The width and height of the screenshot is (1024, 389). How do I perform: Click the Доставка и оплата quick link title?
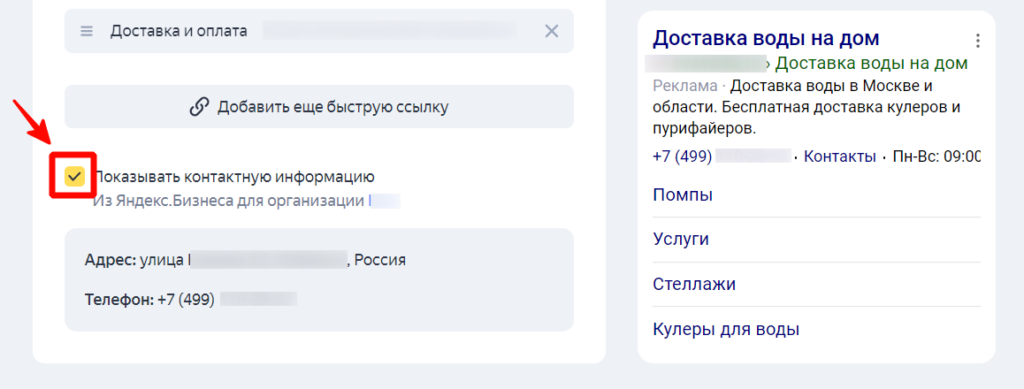tap(178, 31)
